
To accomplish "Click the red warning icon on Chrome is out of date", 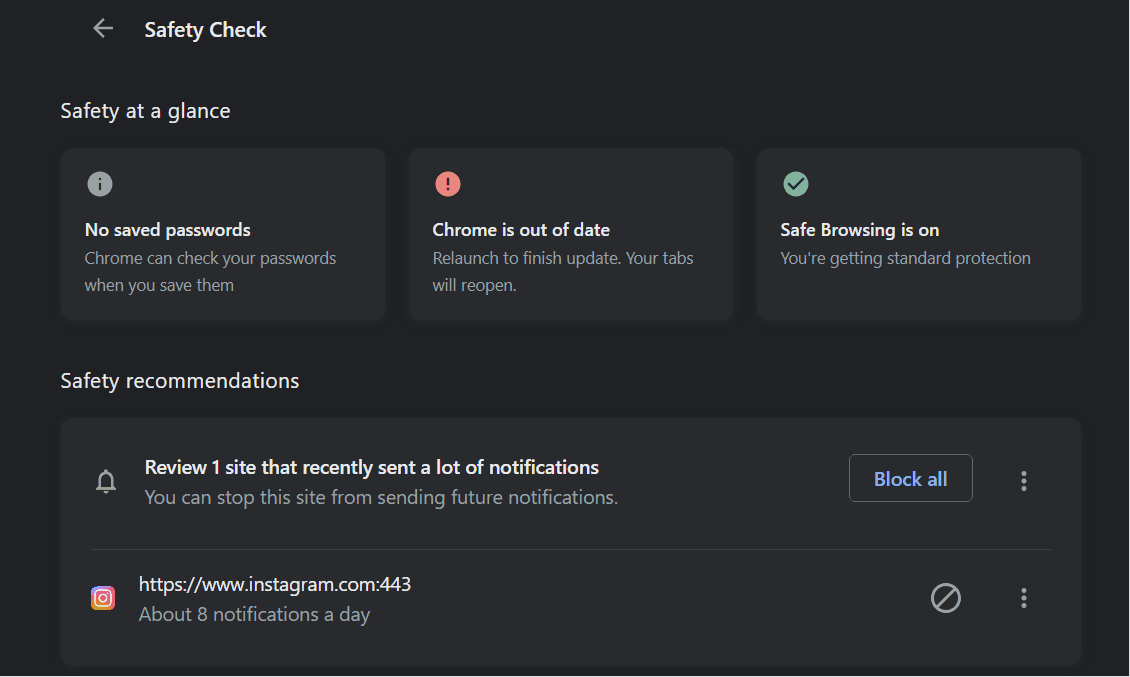I will click(447, 183).
